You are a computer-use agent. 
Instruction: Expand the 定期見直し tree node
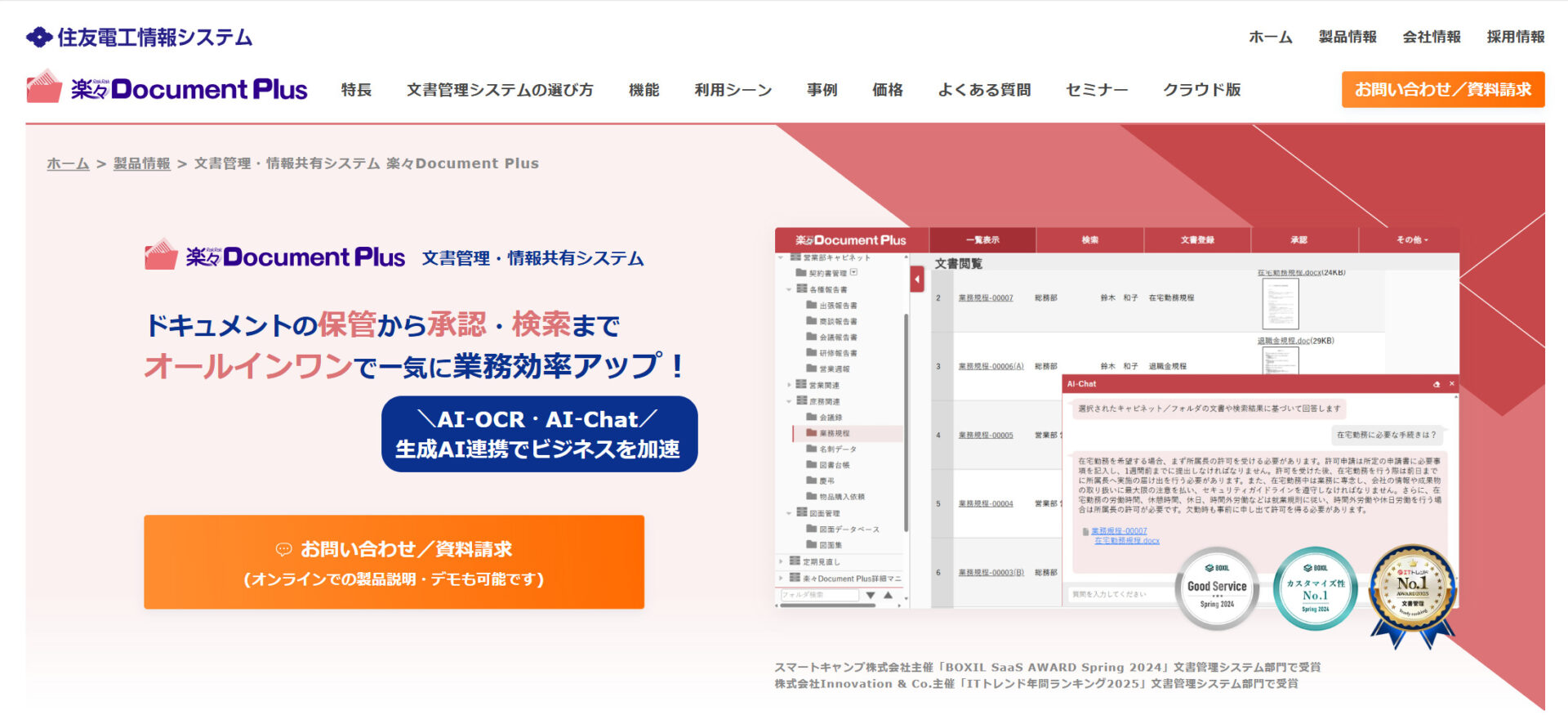[x=782, y=561]
